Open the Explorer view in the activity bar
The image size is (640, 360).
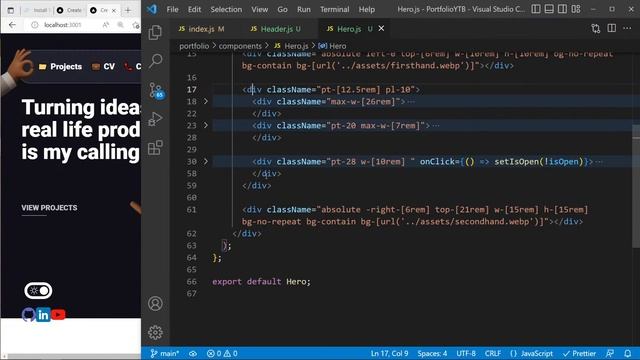pyautogui.click(x=155, y=33)
